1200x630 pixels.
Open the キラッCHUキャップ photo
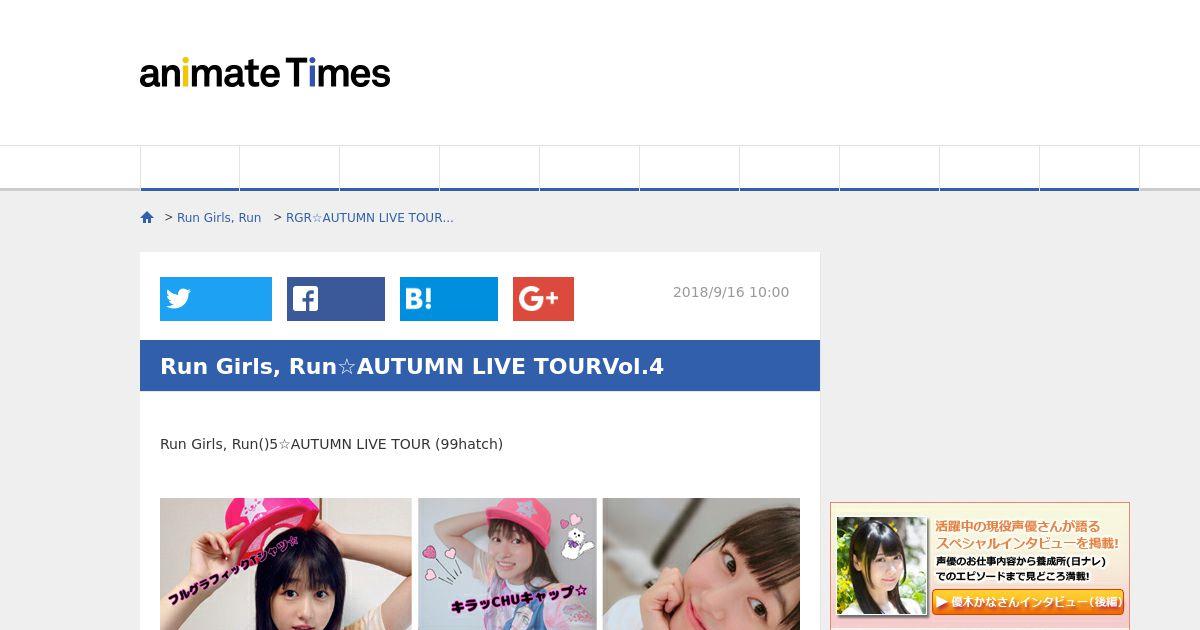(507, 564)
